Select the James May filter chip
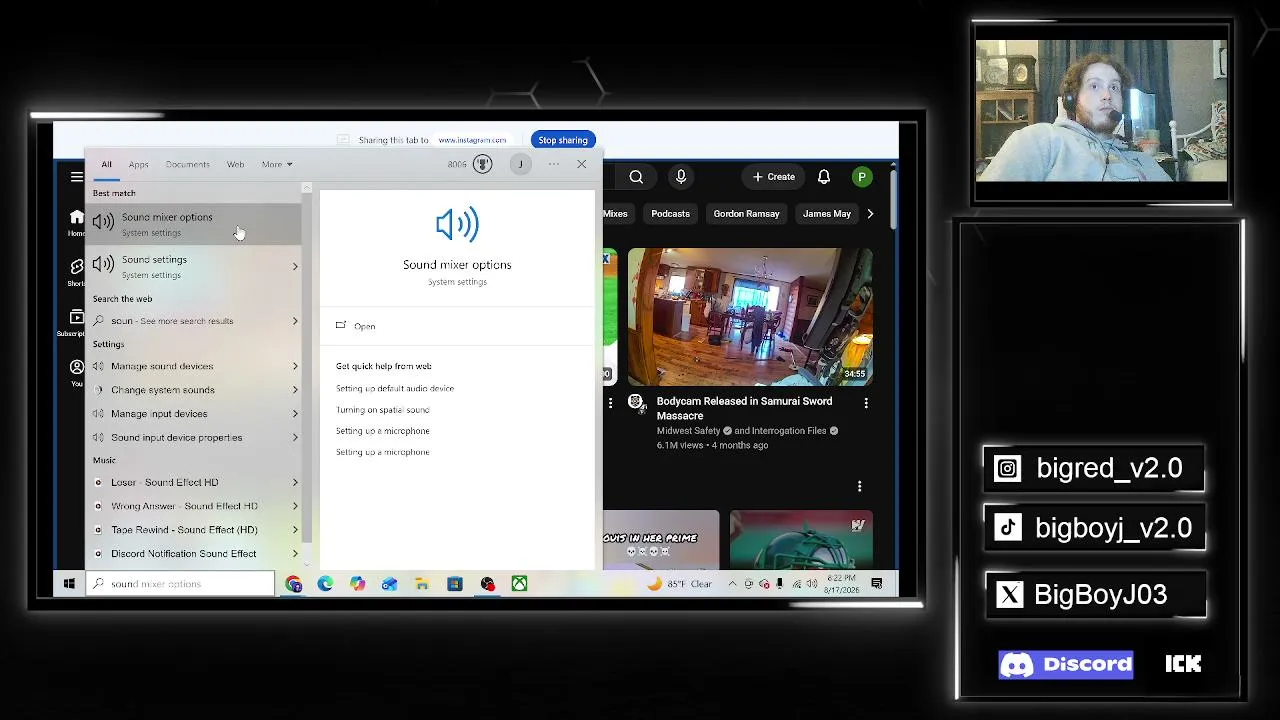 point(827,214)
